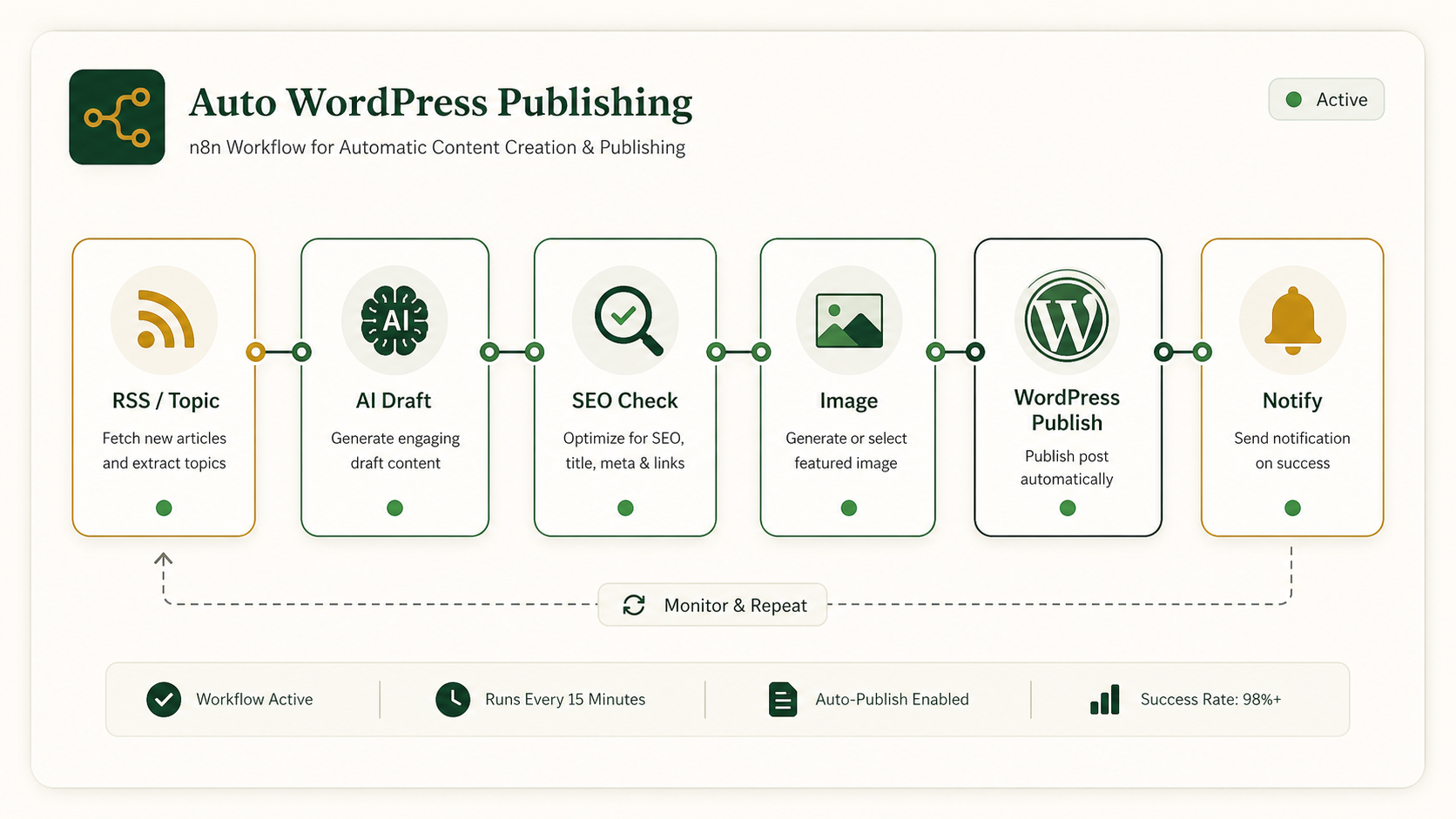Click the Workflow Active checkmark icon
This screenshot has height=819, width=1456.
click(164, 699)
